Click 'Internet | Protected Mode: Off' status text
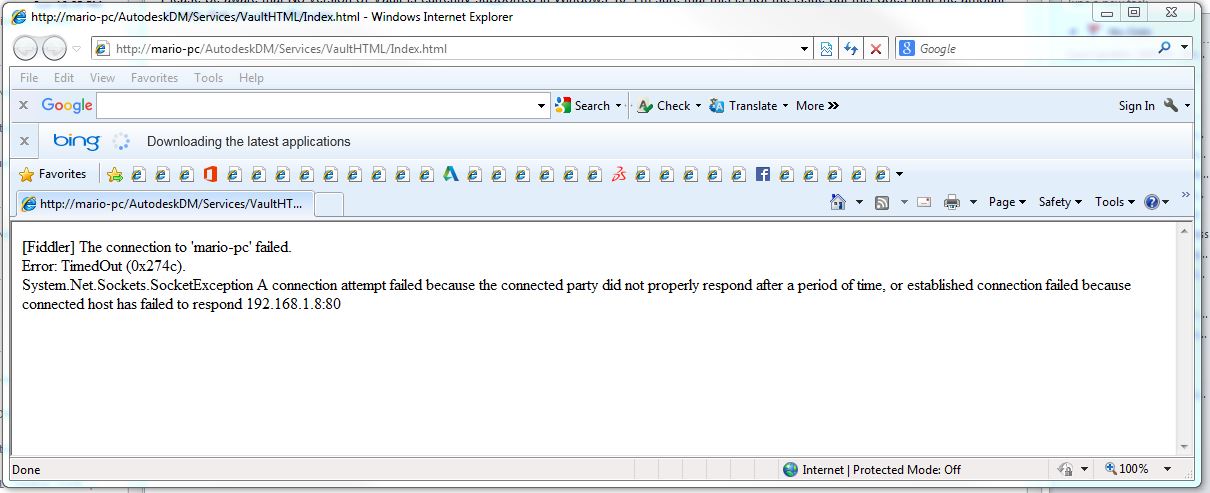The image size is (1210, 493). [x=882, y=469]
